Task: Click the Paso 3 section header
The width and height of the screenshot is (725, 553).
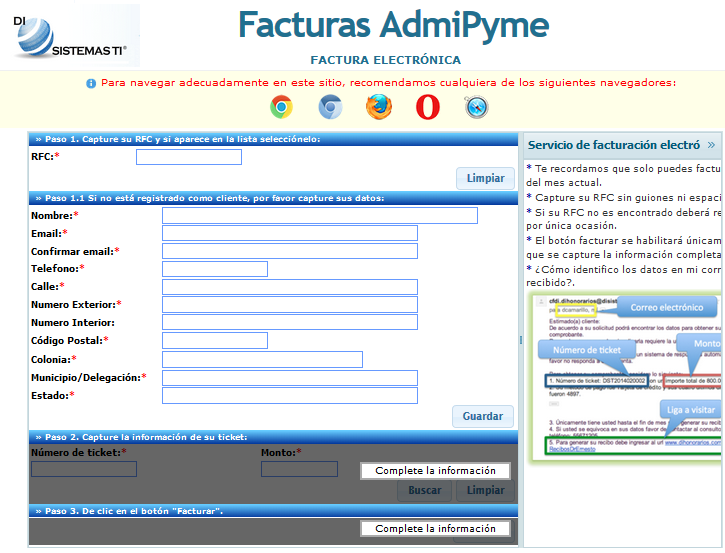Action: (273, 511)
